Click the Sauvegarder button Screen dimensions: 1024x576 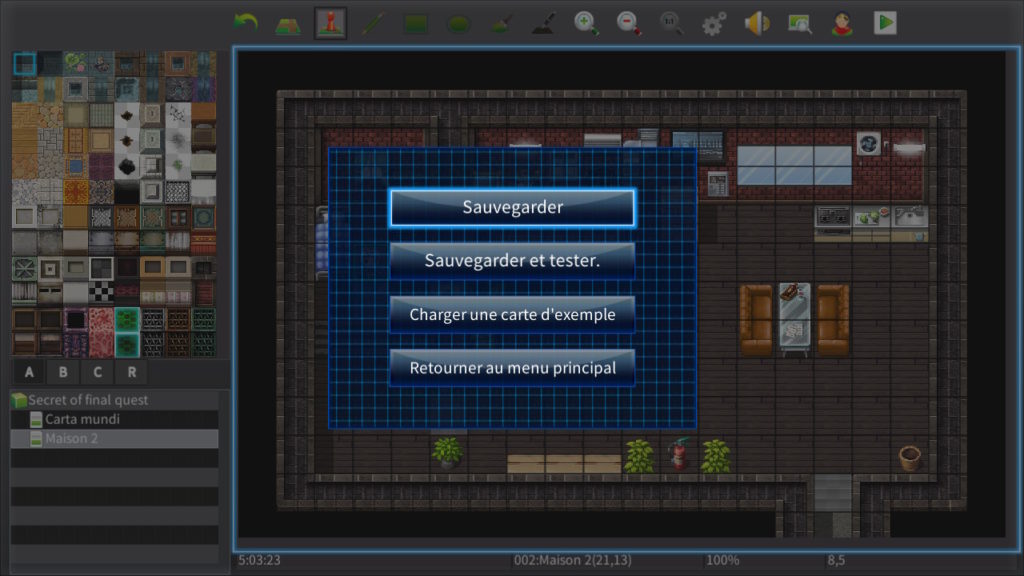[512, 208]
